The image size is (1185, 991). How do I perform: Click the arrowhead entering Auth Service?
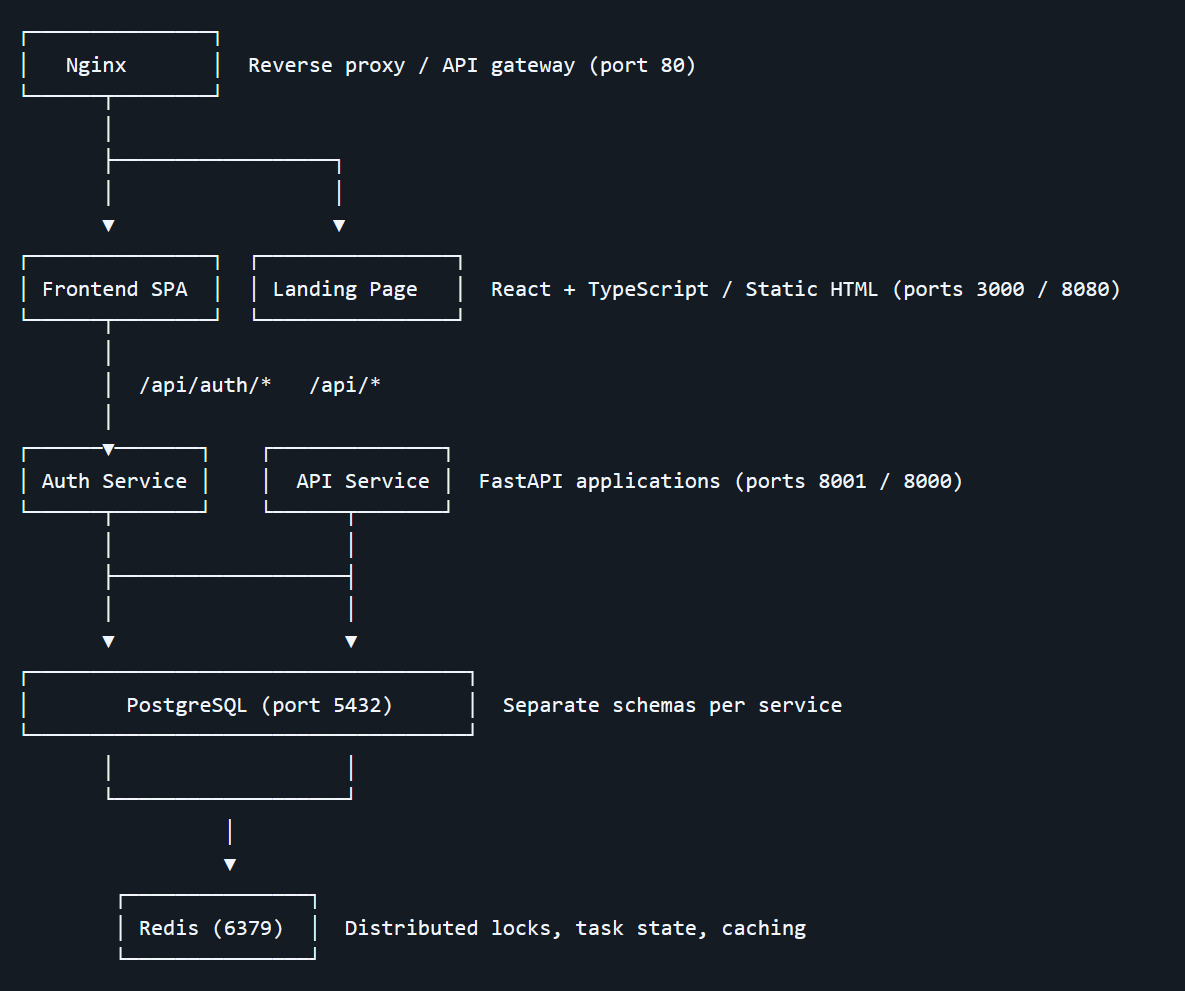108,449
